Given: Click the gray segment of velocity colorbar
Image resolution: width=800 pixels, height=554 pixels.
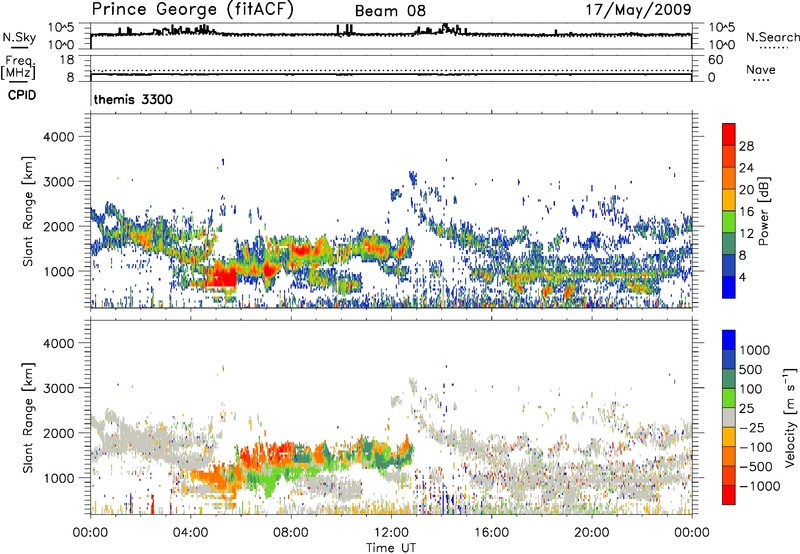Looking at the screenshot, I should [729, 417].
